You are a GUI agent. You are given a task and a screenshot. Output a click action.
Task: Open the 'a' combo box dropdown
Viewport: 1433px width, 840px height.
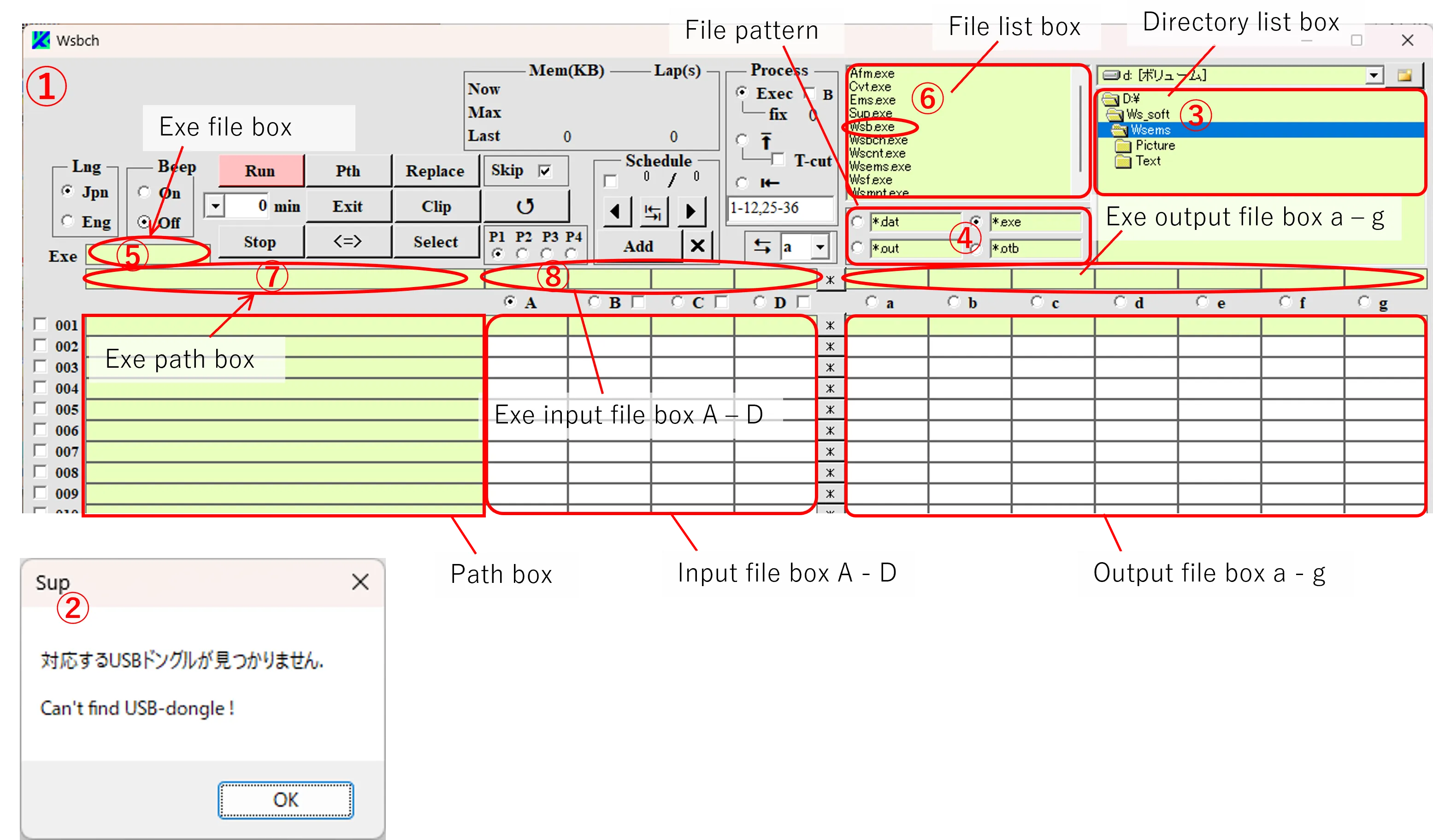pyautogui.click(x=820, y=247)
